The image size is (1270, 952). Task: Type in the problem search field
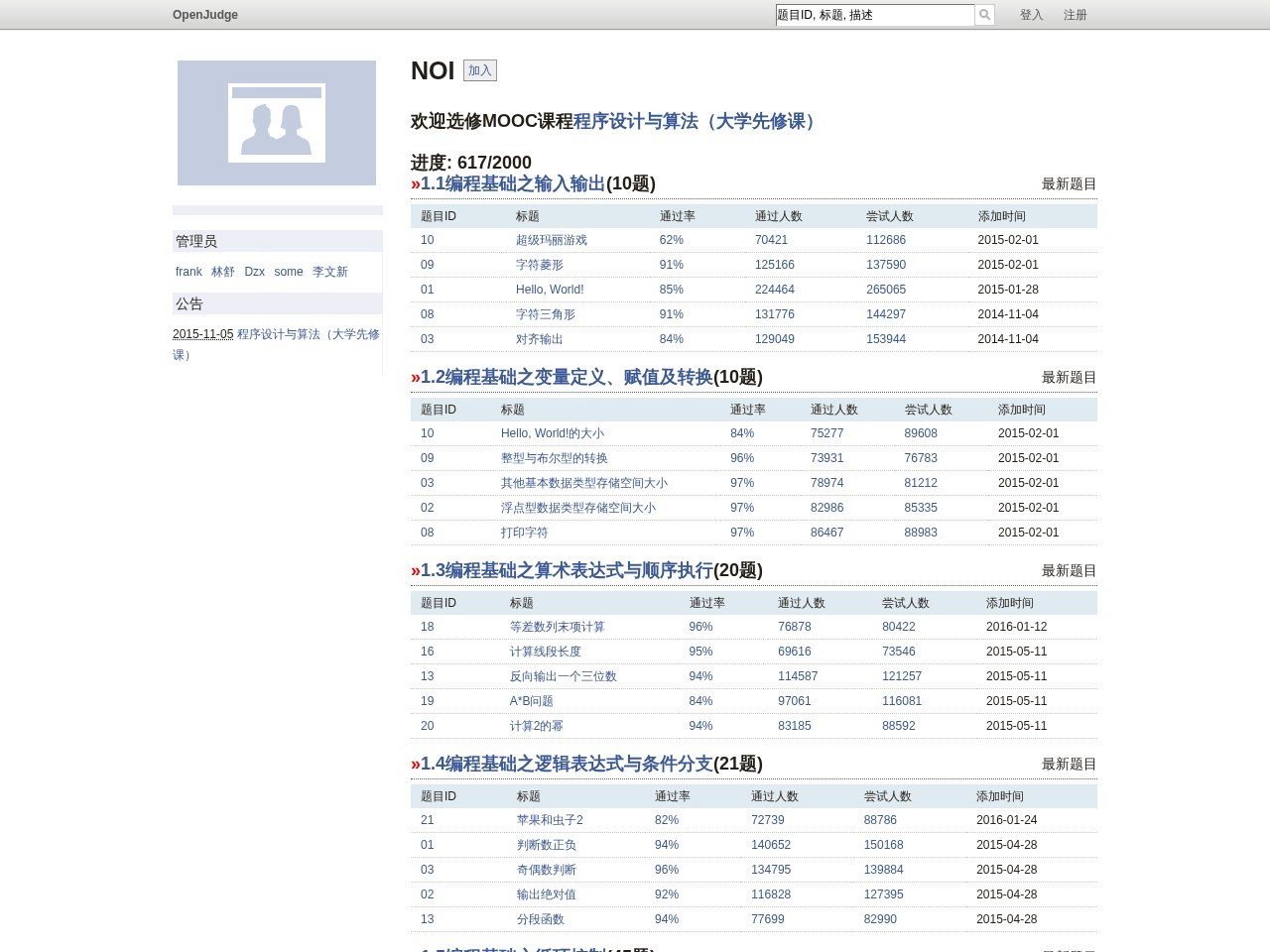[x=873, y=15]
